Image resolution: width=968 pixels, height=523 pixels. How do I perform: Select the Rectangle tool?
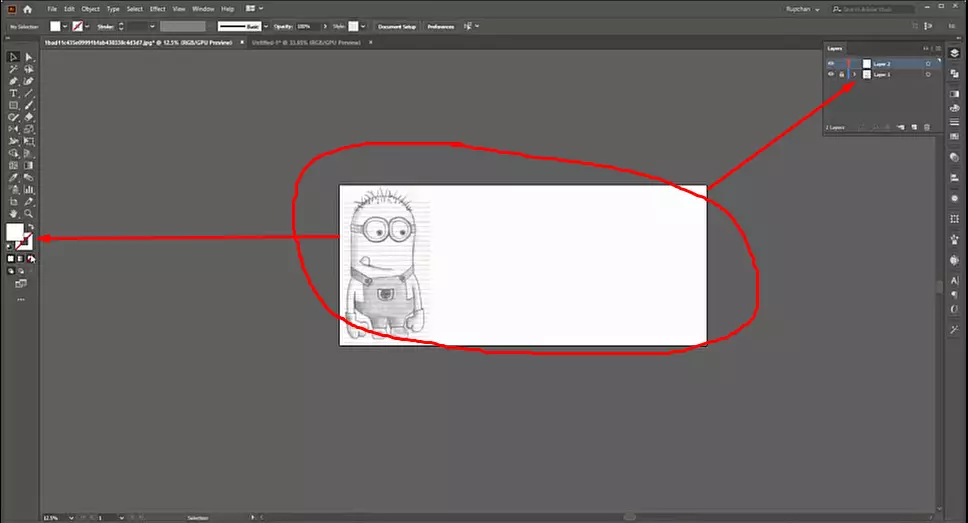pos(13,105)
